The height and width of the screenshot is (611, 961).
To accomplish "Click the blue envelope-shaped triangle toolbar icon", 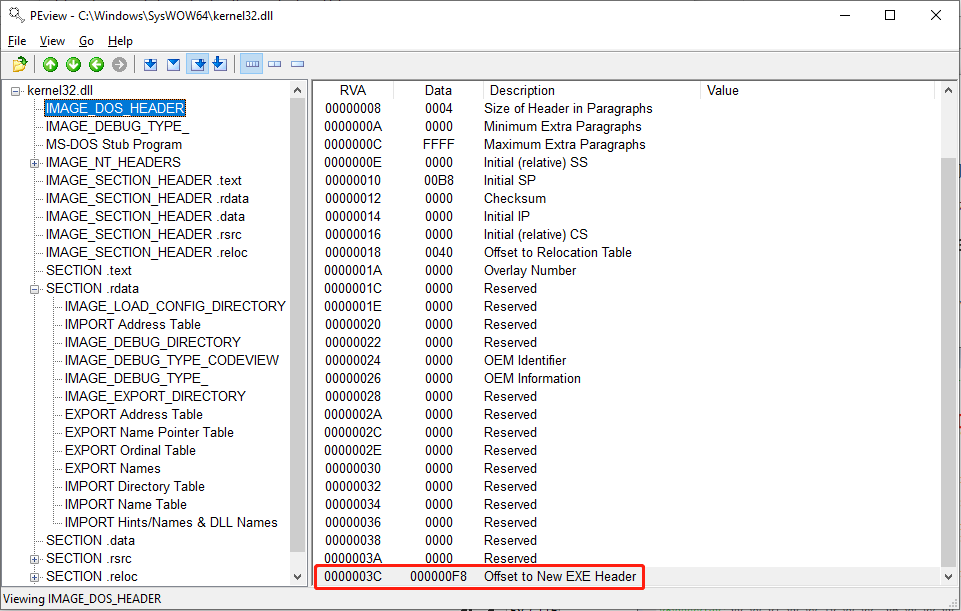I will tap(173, 65).
